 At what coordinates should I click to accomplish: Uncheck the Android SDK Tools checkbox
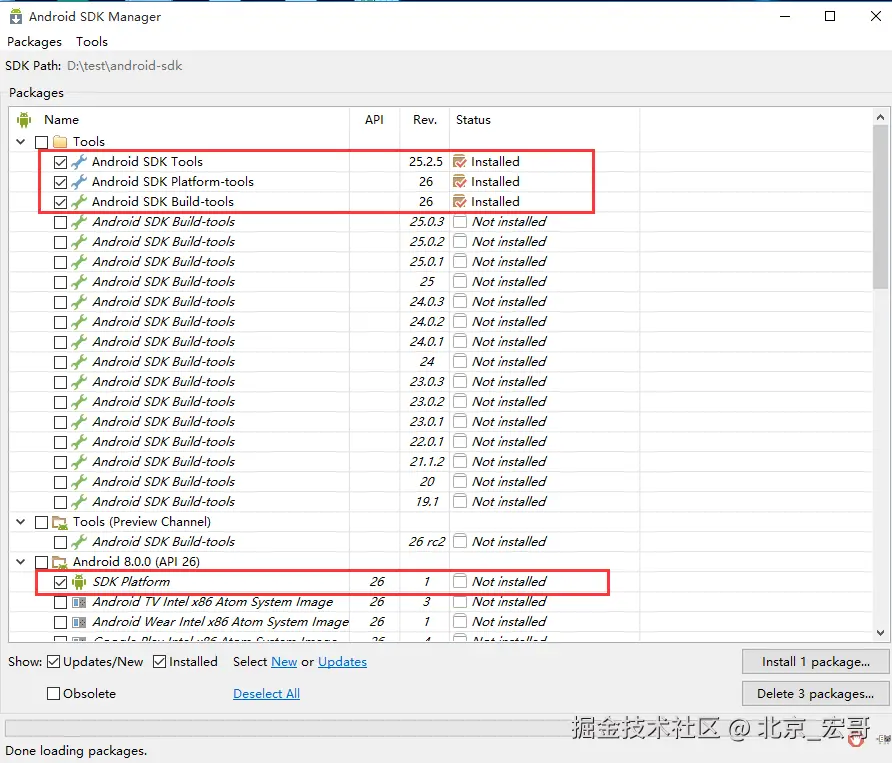(x=60, y=162)
